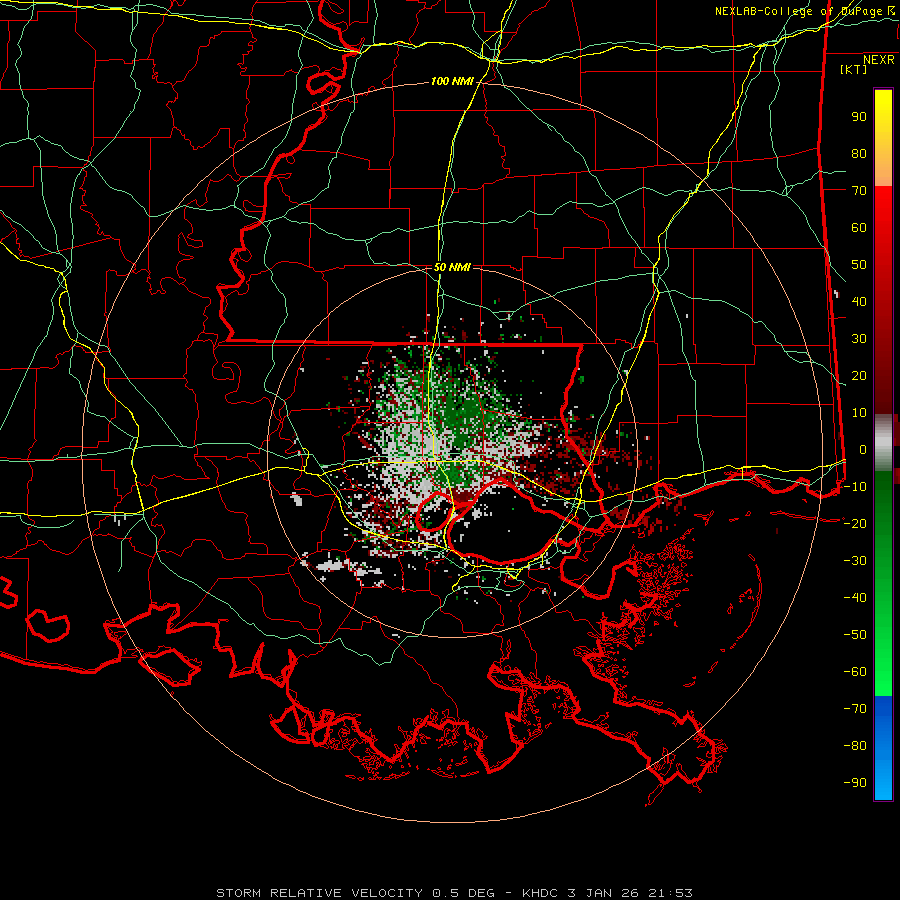Image resolution: width=900 pixels, height=900 pixels.
Task: Click the "50 NMI" range ring label
Action: (452, 267)
